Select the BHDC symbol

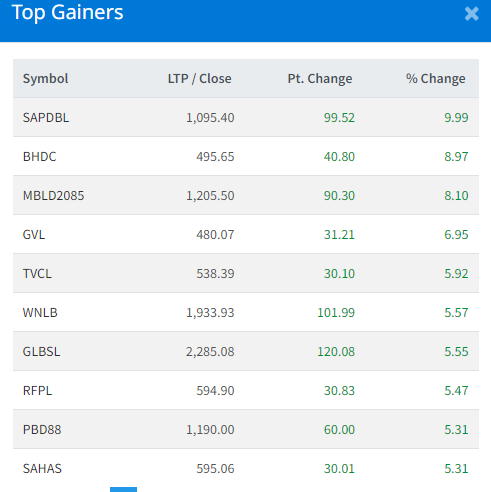tap(39, 157)
